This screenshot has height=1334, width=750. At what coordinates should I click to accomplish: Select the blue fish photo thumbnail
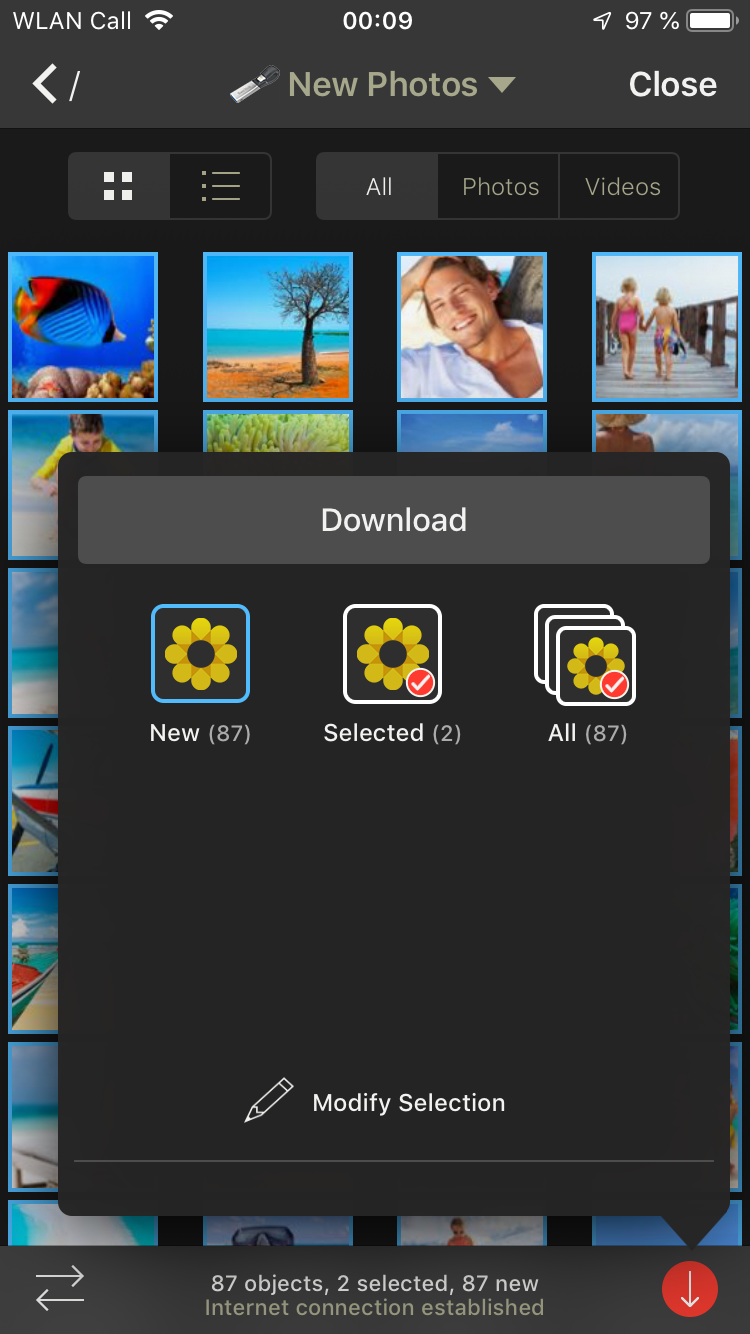point(83,327)
